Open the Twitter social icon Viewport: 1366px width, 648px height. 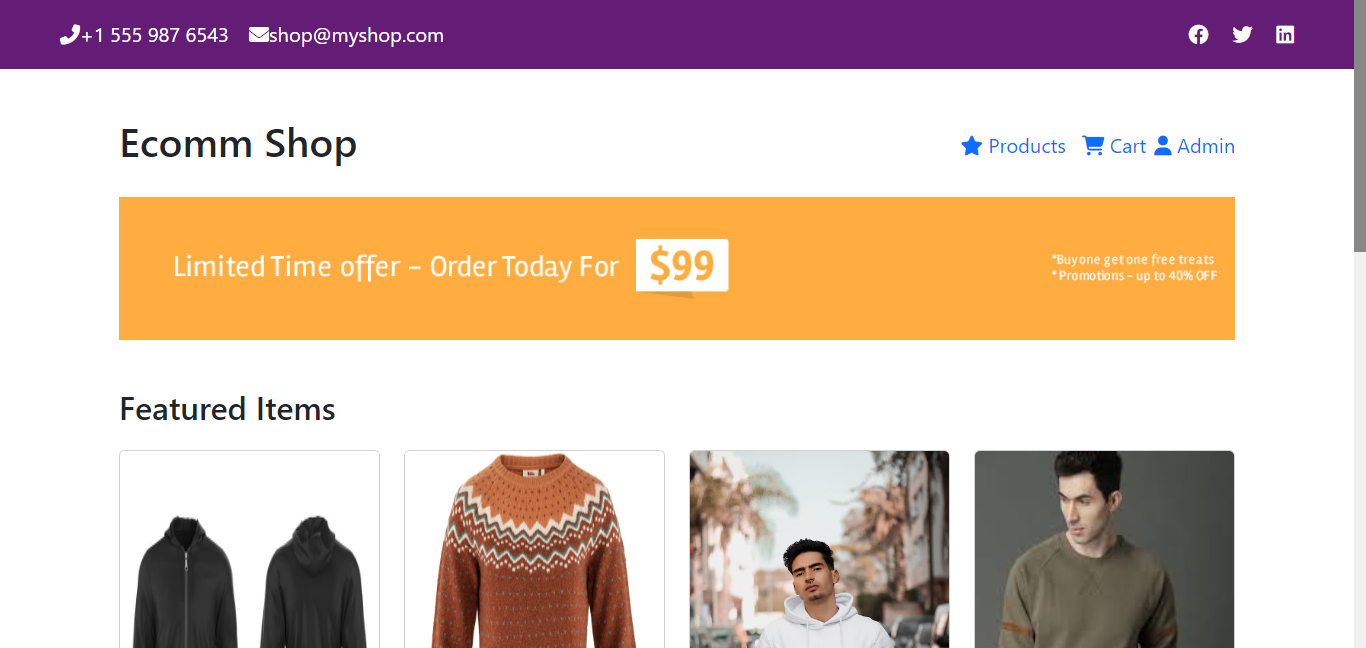[1242, 35]
